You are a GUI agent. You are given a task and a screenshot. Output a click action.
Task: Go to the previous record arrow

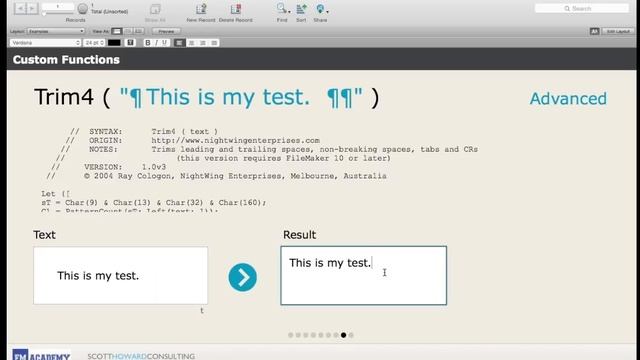click(20, 8)
